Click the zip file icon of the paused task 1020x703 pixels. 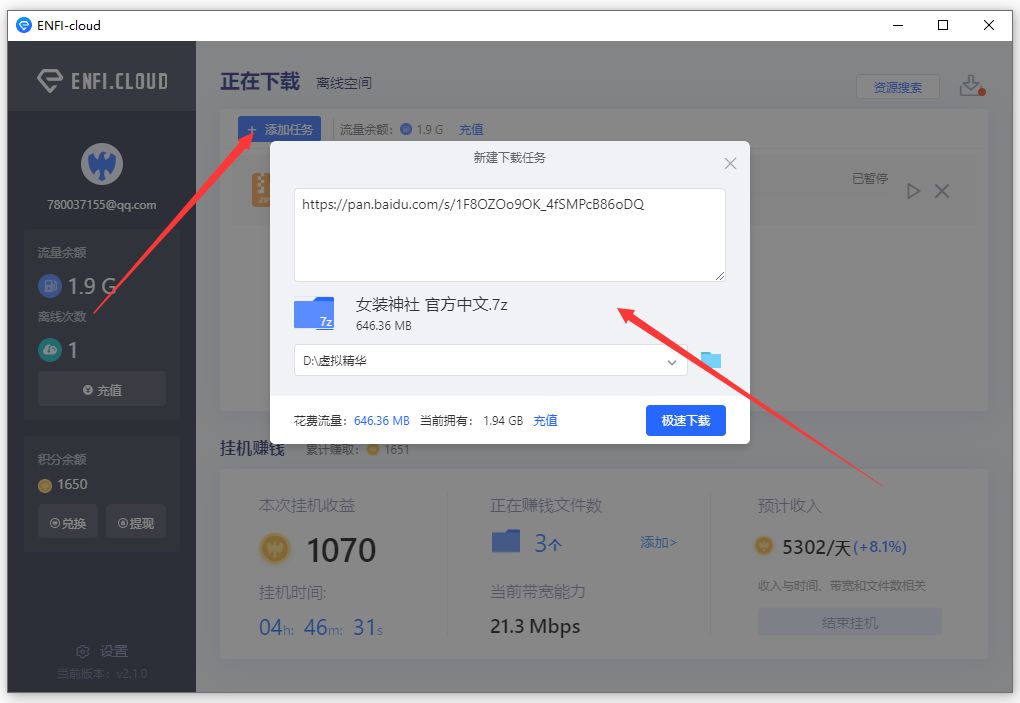pos(261,190)
